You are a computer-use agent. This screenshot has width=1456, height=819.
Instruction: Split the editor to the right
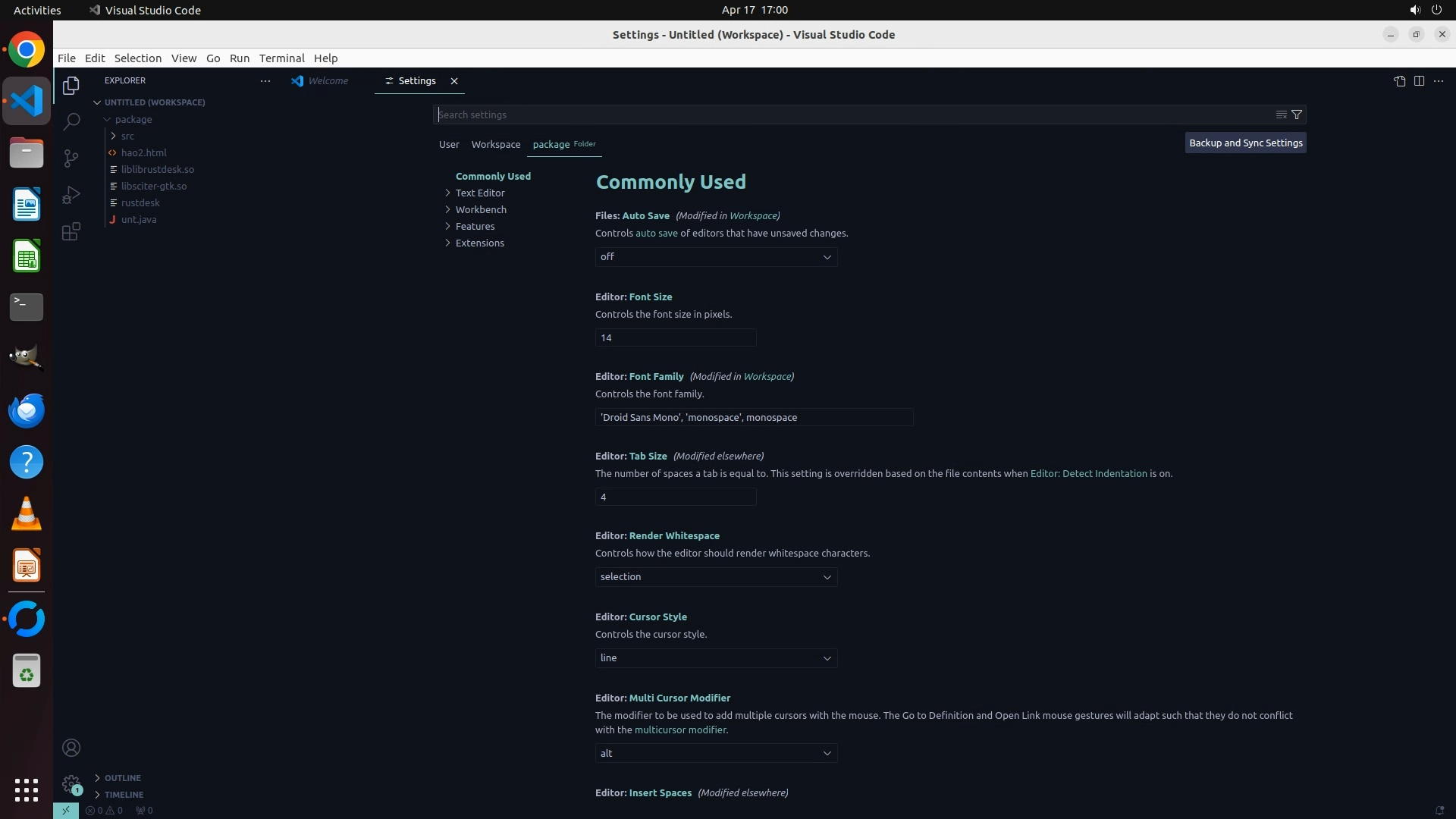point(1419,81)
